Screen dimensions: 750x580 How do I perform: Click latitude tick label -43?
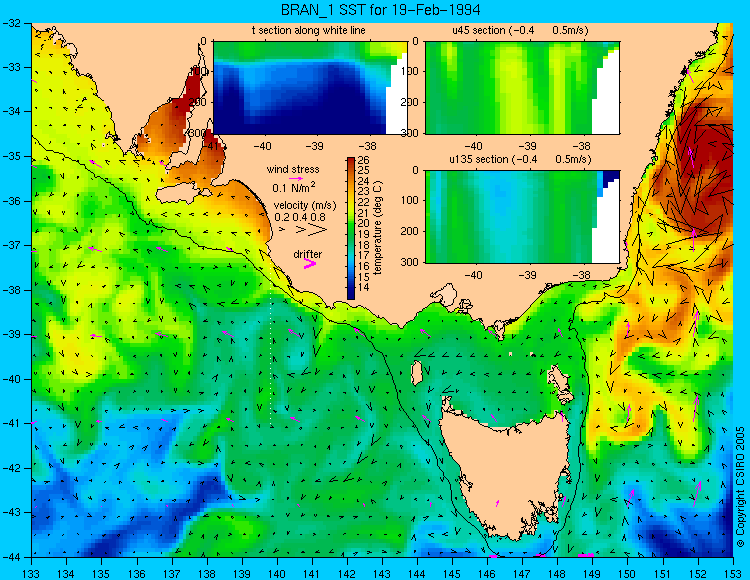coord(12,512)
